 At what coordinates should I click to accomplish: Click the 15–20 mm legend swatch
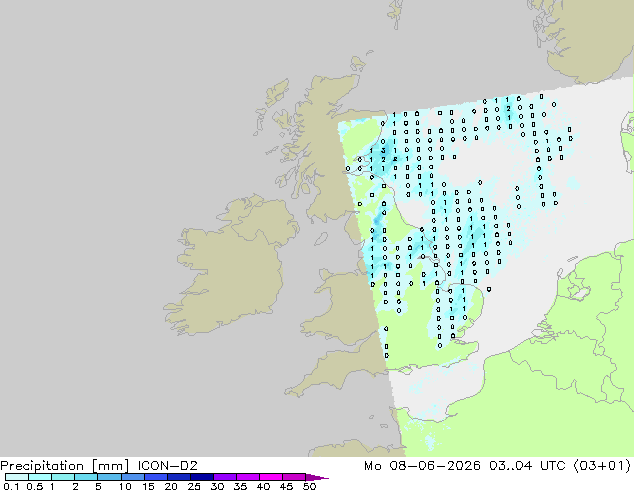click(x=155, y=477)
